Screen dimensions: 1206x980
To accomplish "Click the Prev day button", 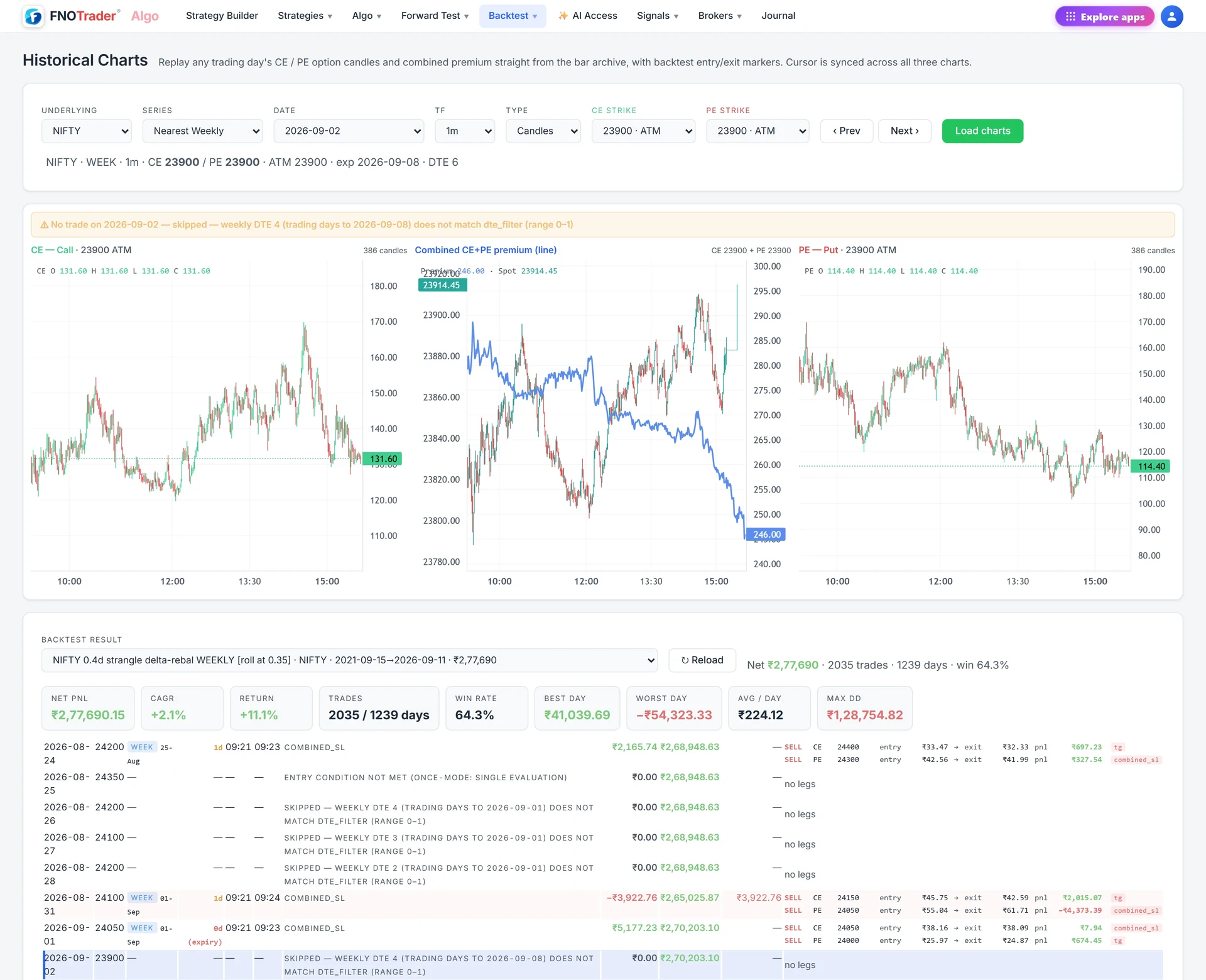I will 847,131.
